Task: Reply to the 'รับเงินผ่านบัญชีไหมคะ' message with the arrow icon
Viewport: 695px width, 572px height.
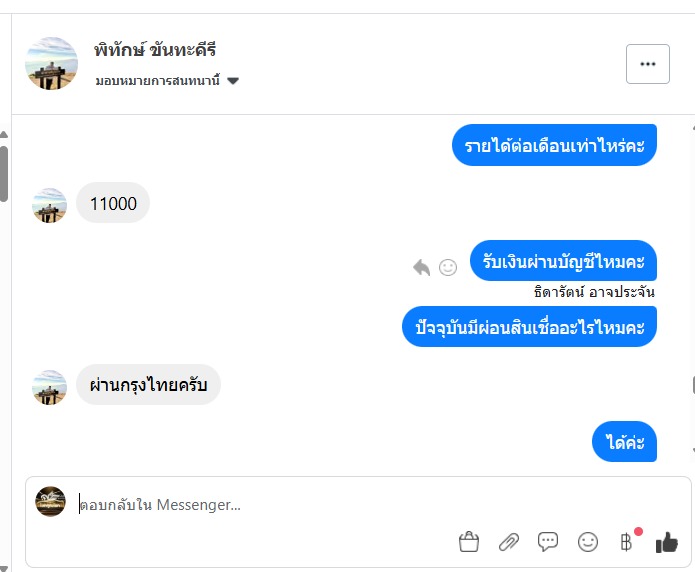Action: 421,267
